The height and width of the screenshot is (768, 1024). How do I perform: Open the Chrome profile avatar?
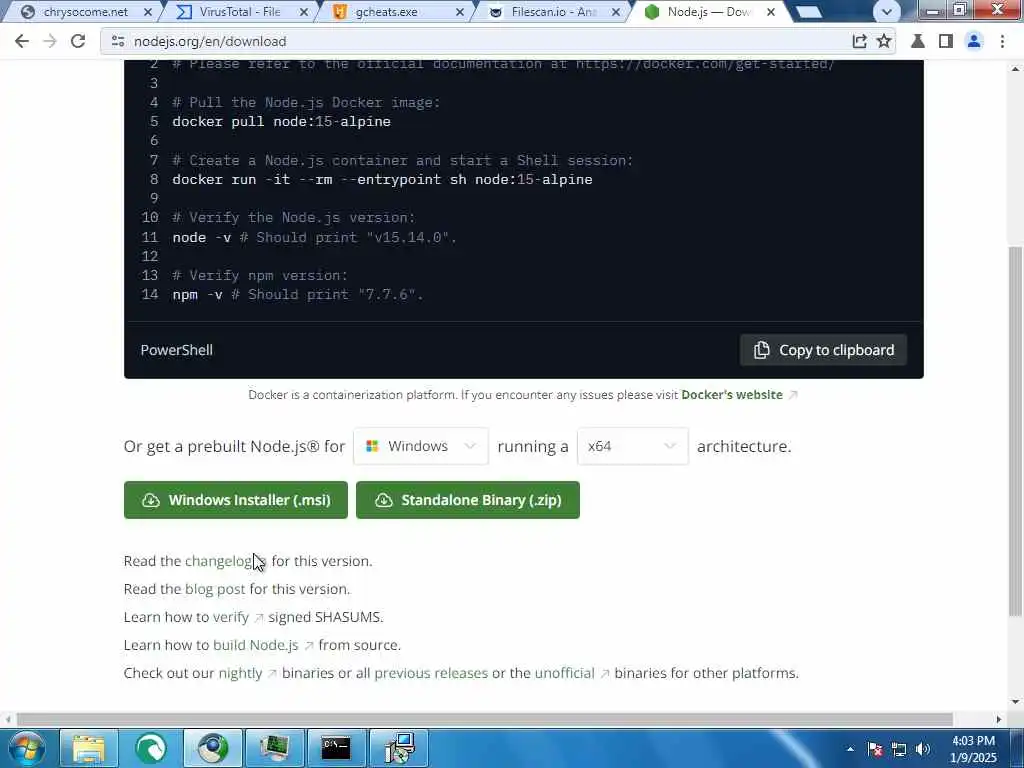(x=974, y=41)
